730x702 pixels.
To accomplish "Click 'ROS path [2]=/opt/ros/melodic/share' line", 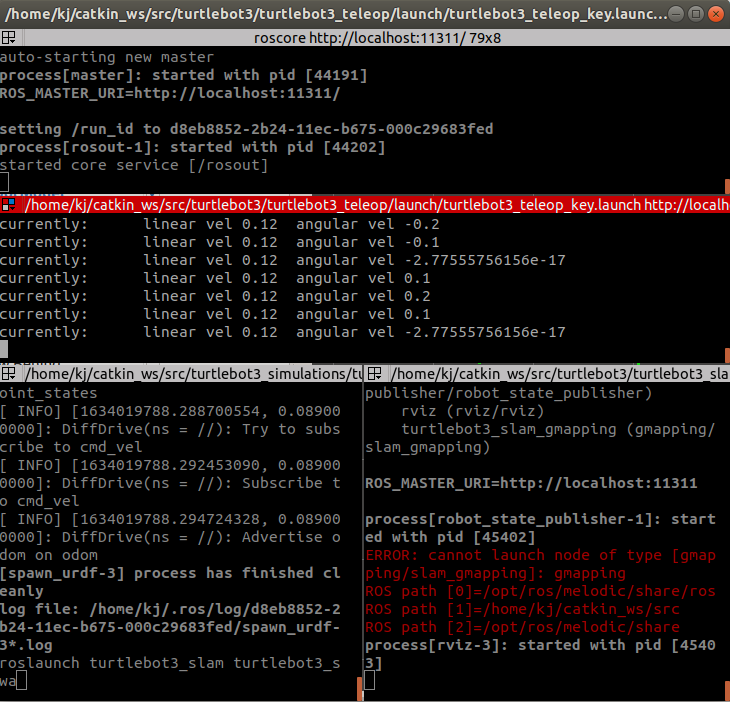I will [x=522, y=627].
